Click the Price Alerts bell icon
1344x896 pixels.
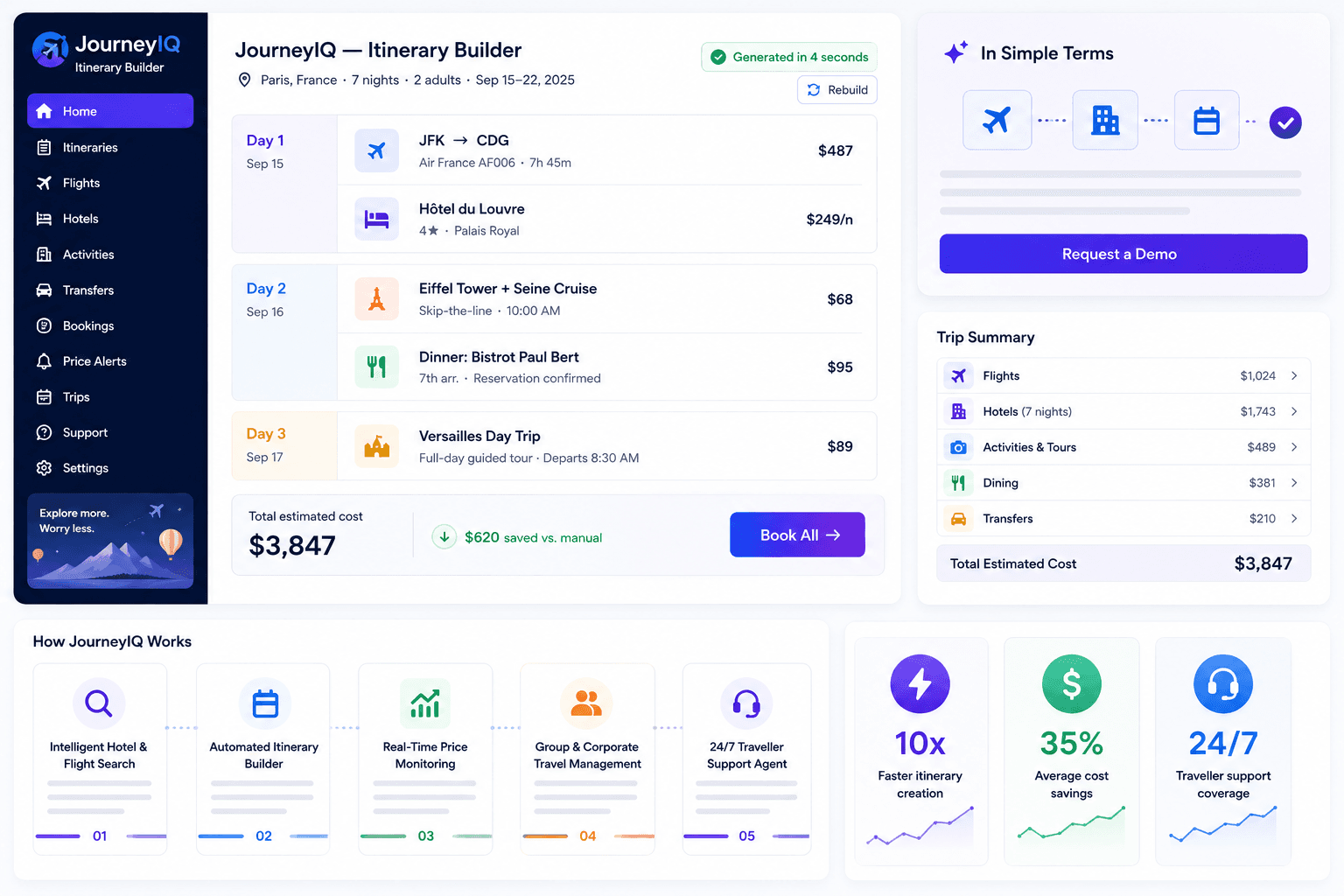[44, 361]
